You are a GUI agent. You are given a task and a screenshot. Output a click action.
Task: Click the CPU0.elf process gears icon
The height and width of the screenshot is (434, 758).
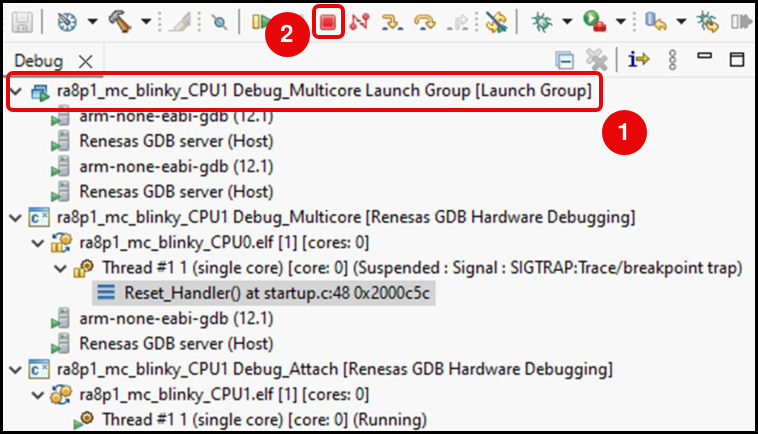(x=61, y=243)
